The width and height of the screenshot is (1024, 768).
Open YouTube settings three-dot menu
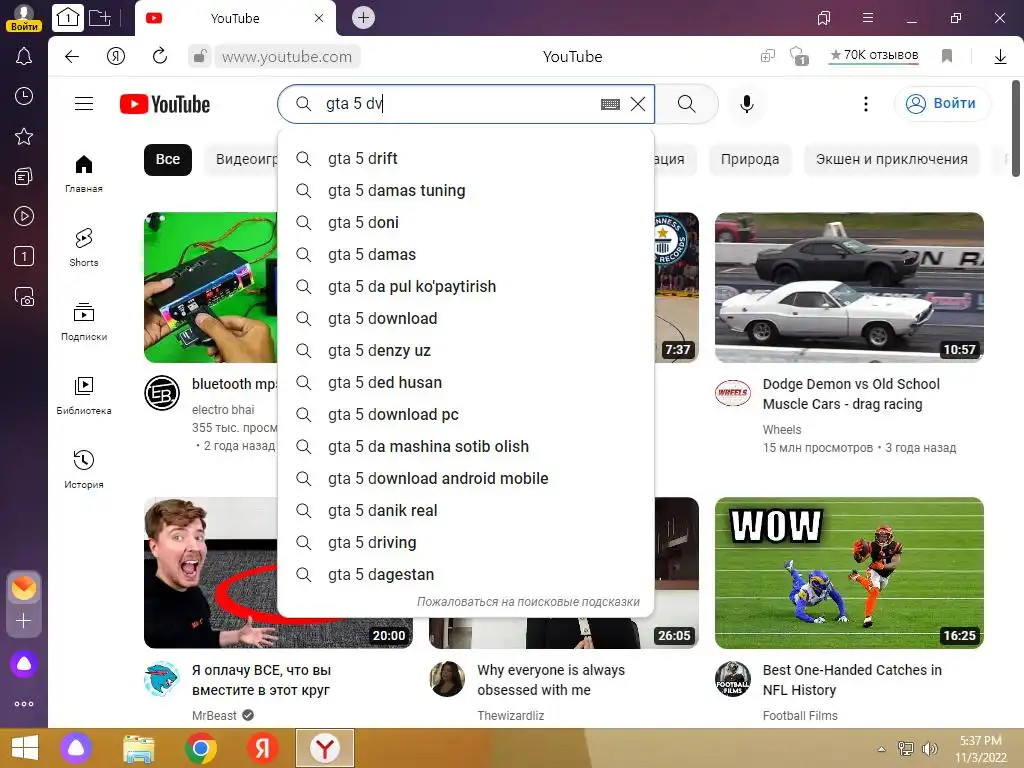click(865, 104)
